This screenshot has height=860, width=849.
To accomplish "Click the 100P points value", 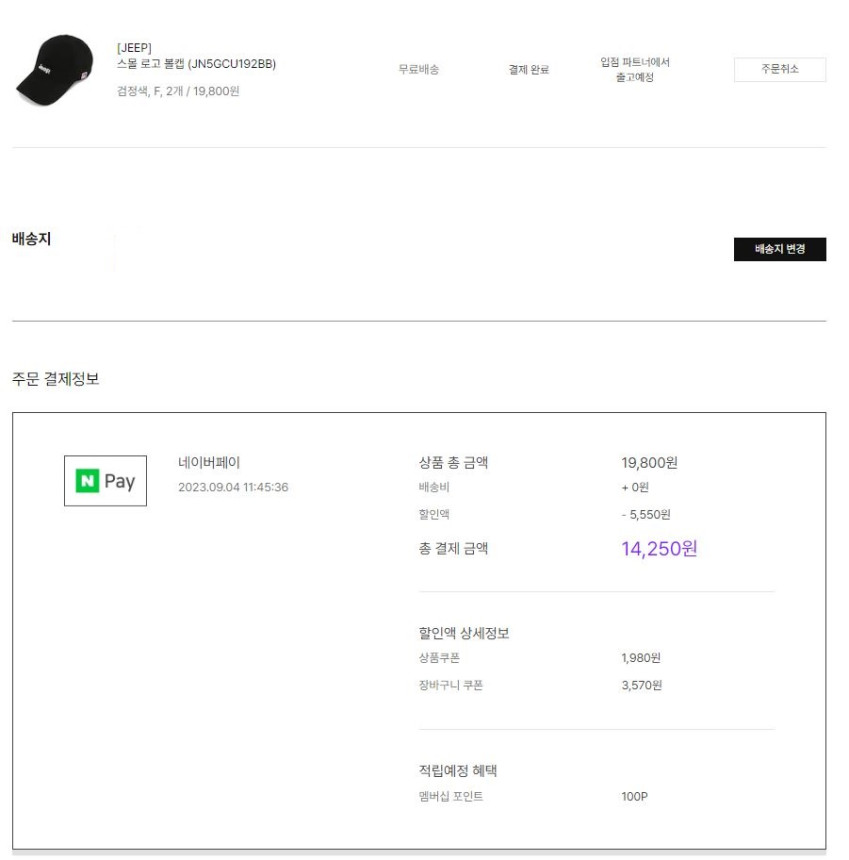I will click(635, 797).
